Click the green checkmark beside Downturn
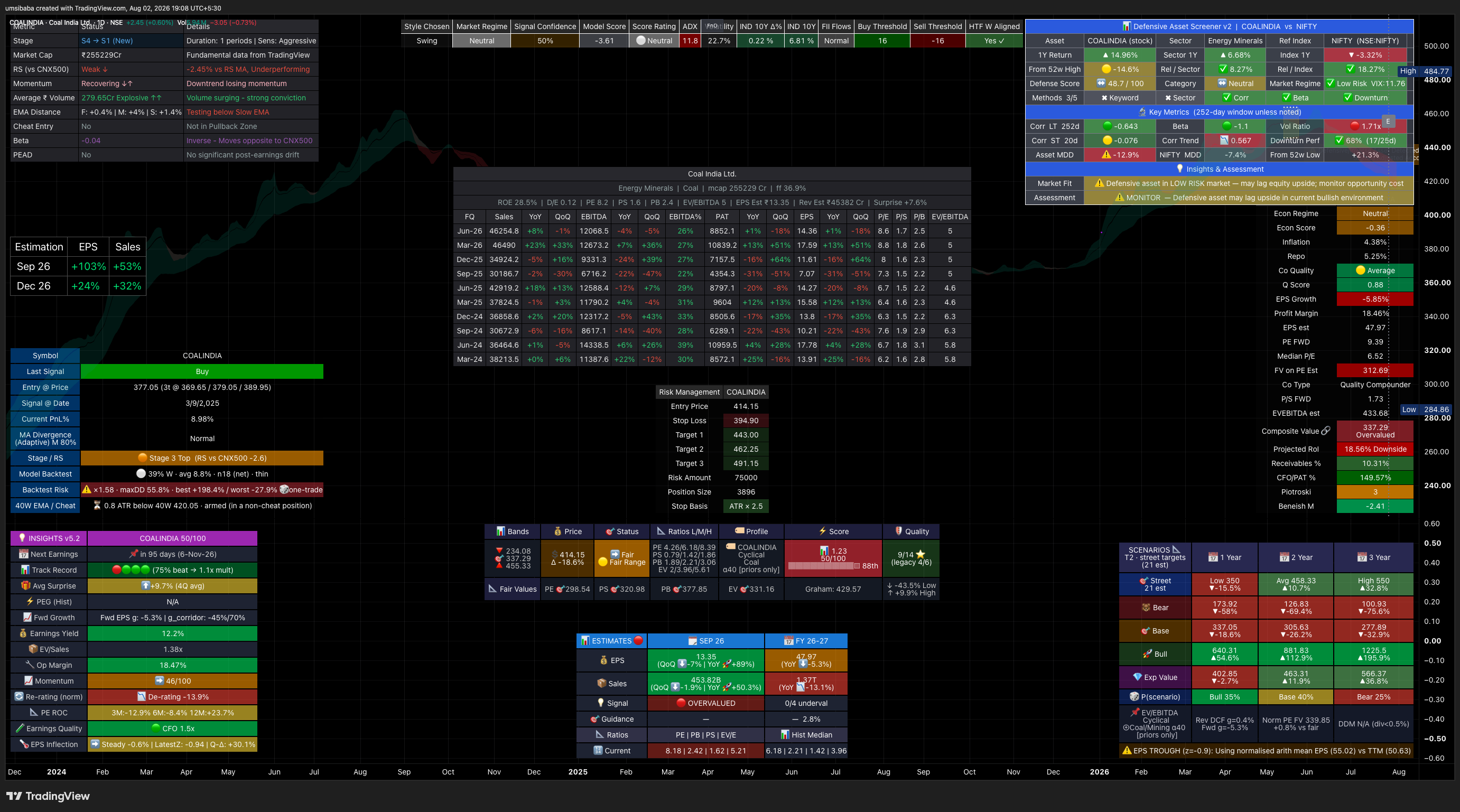This screenshot has width=1460, height=812. point(1347,97)
